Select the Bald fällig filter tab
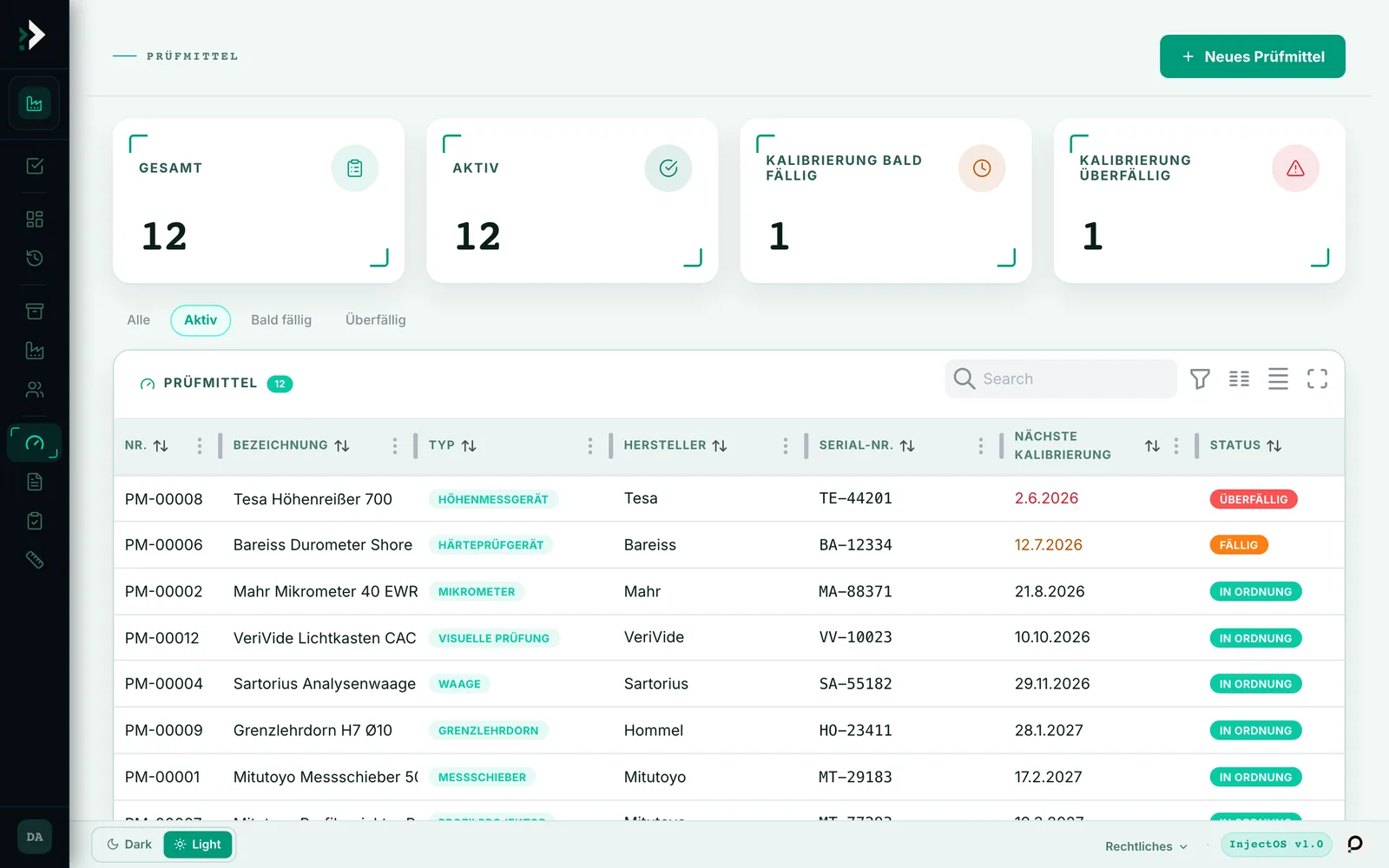This screenshot has height=868, width=1389. pos(281,320)
